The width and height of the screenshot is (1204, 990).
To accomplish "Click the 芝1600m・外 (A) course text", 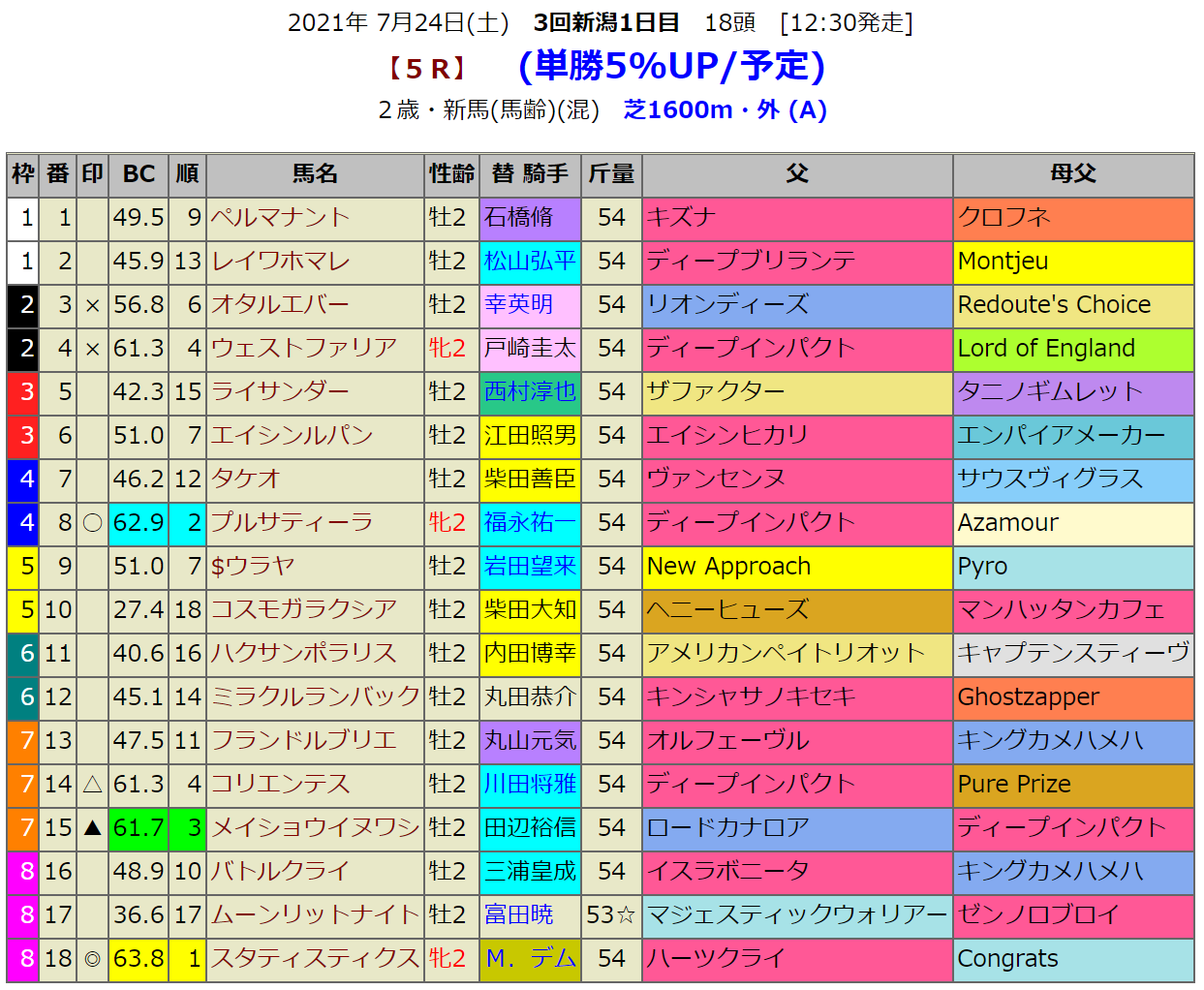I will pyautogui.click(x=725, y=110).
